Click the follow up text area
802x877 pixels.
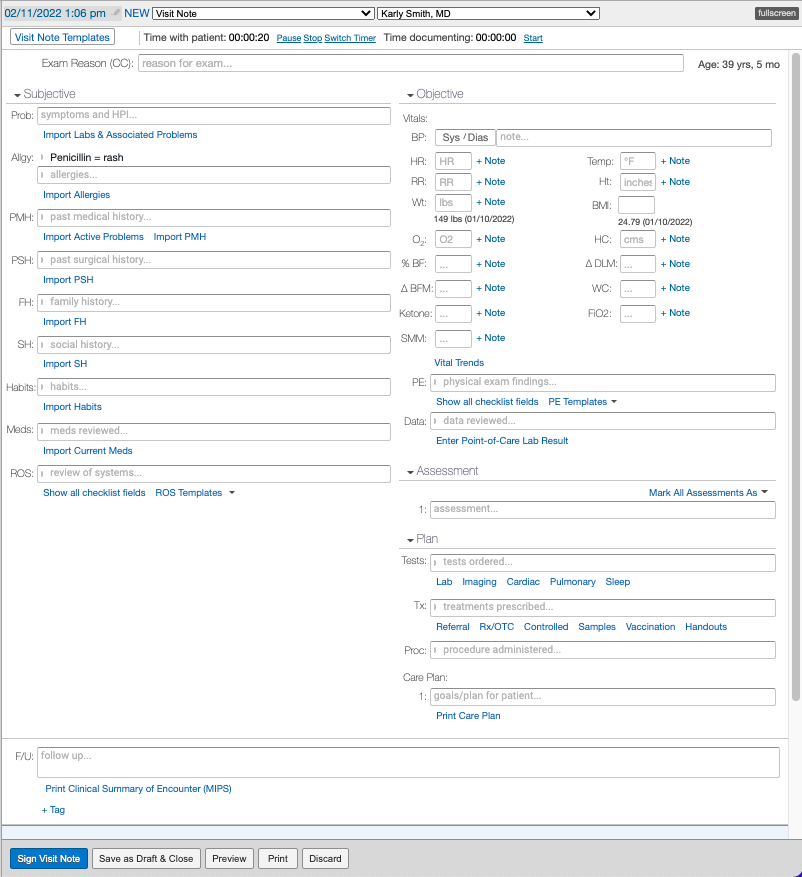[x=408, y=762]
